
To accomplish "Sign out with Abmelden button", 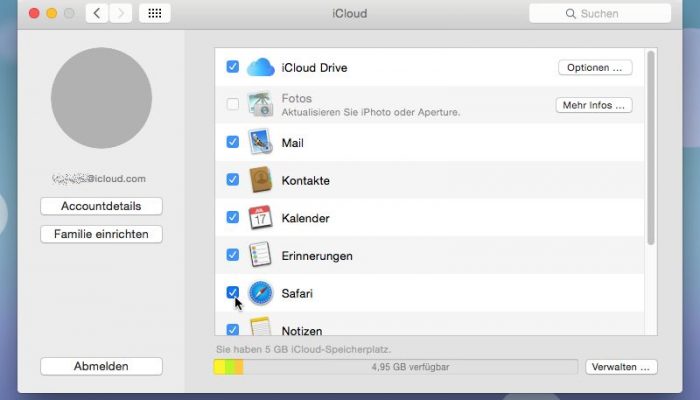I will coord(101,367).
